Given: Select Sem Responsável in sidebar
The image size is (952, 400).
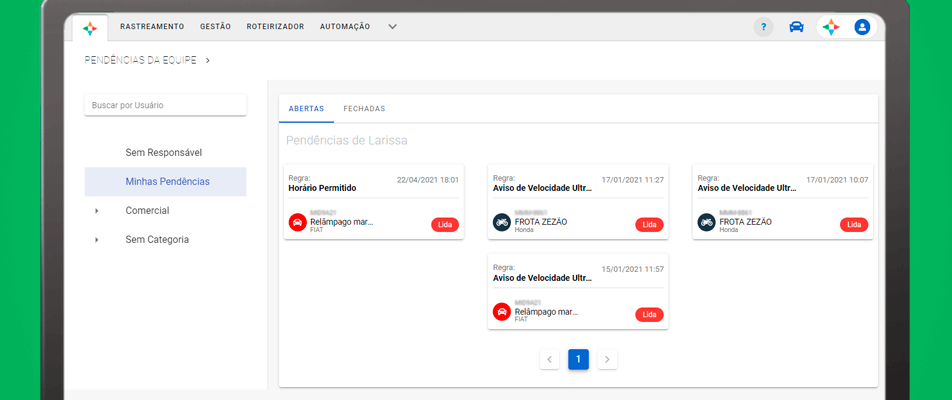Looking at the screenshot, I should [164, 152].
